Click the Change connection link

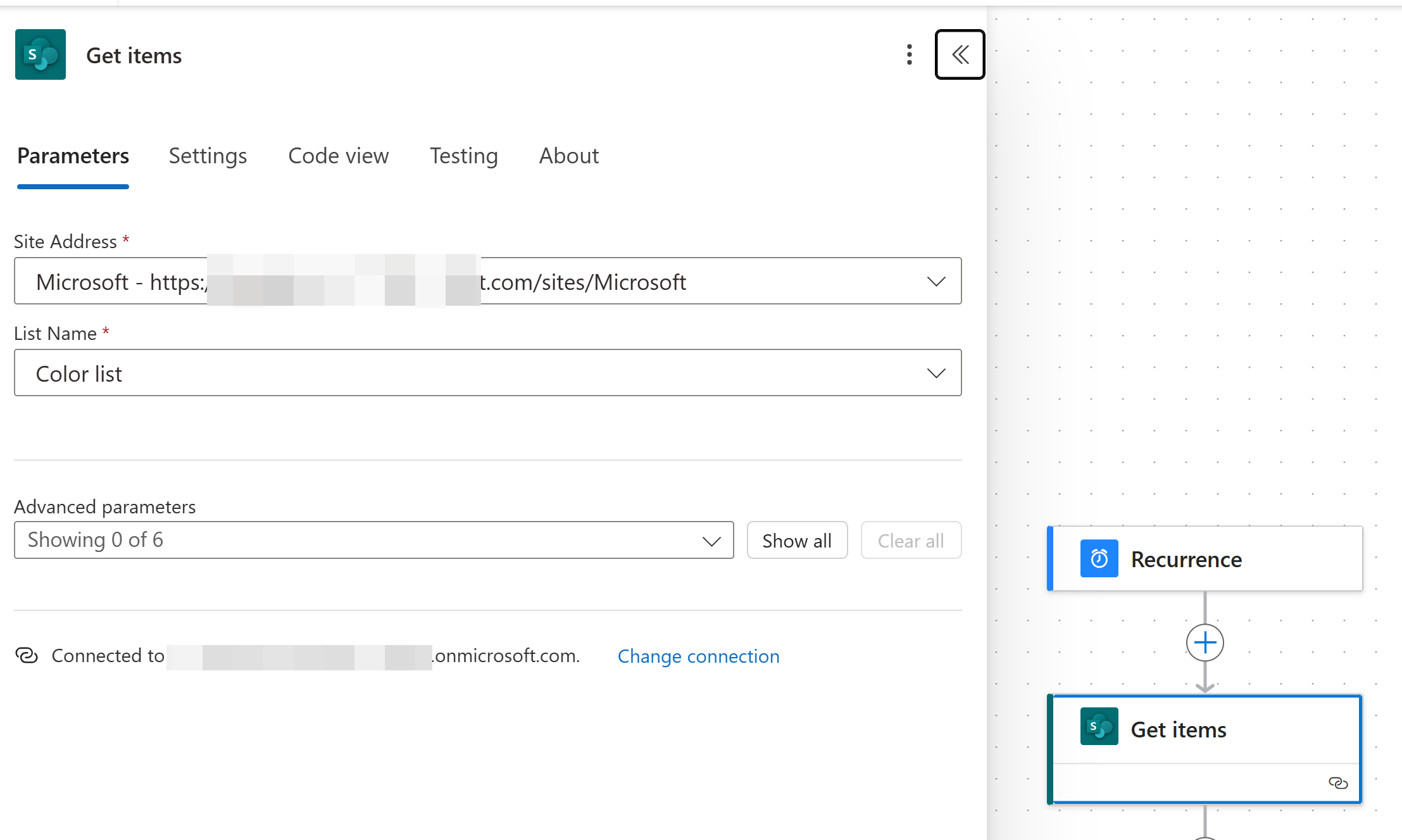pyautogui.click(x=698, y=656)
